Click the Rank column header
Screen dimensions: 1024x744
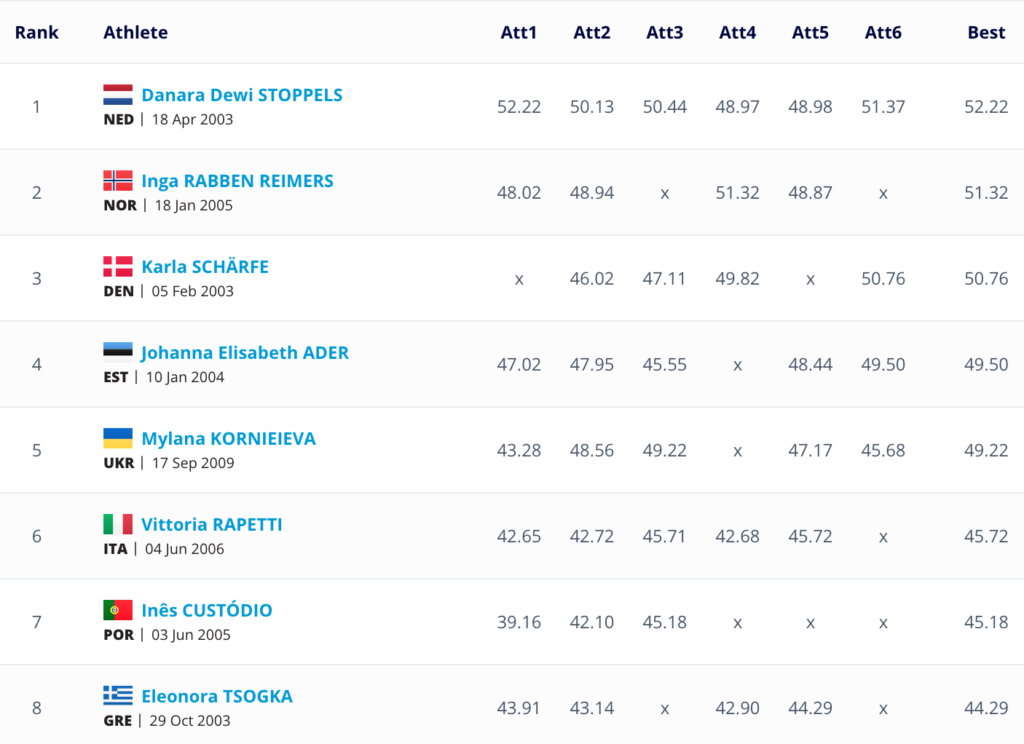pyautogui.click(x=37, y=32)
